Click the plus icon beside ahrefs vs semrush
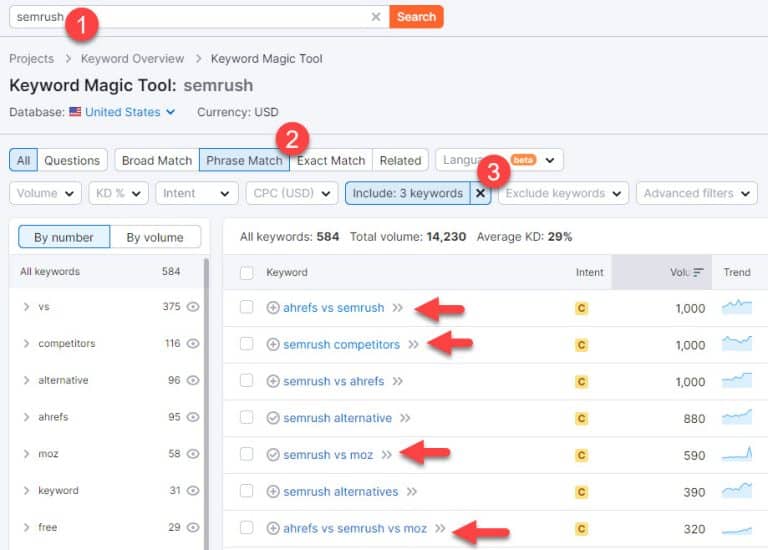 click(273, 308)
